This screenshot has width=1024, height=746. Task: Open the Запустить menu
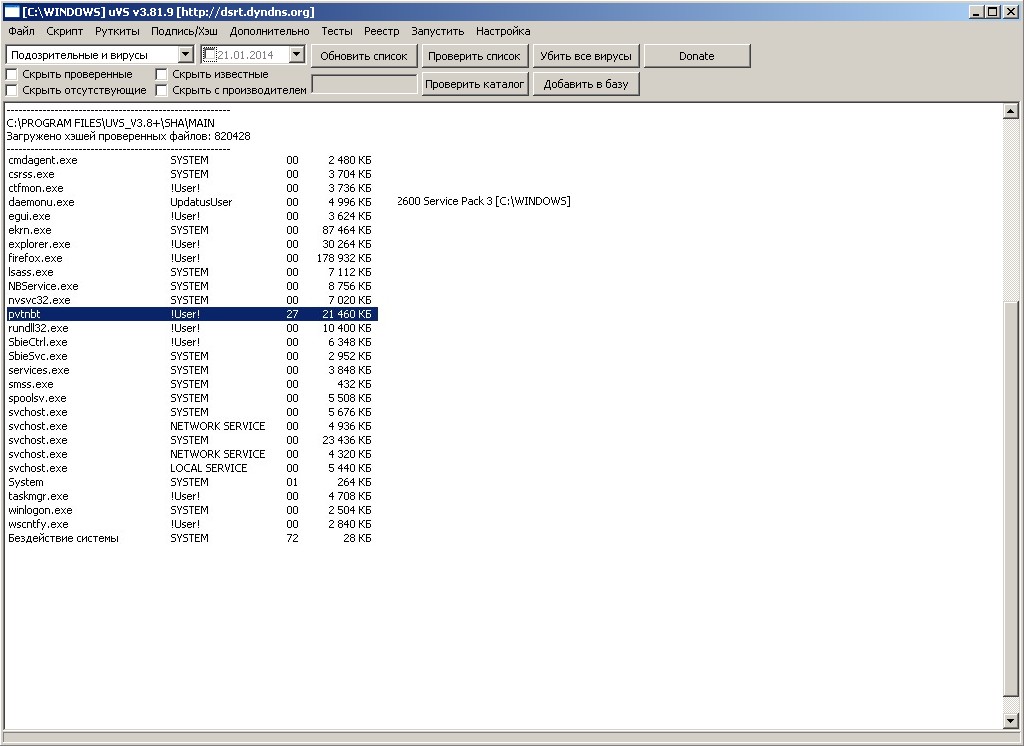pyautogui.click(x=438, y=31)
